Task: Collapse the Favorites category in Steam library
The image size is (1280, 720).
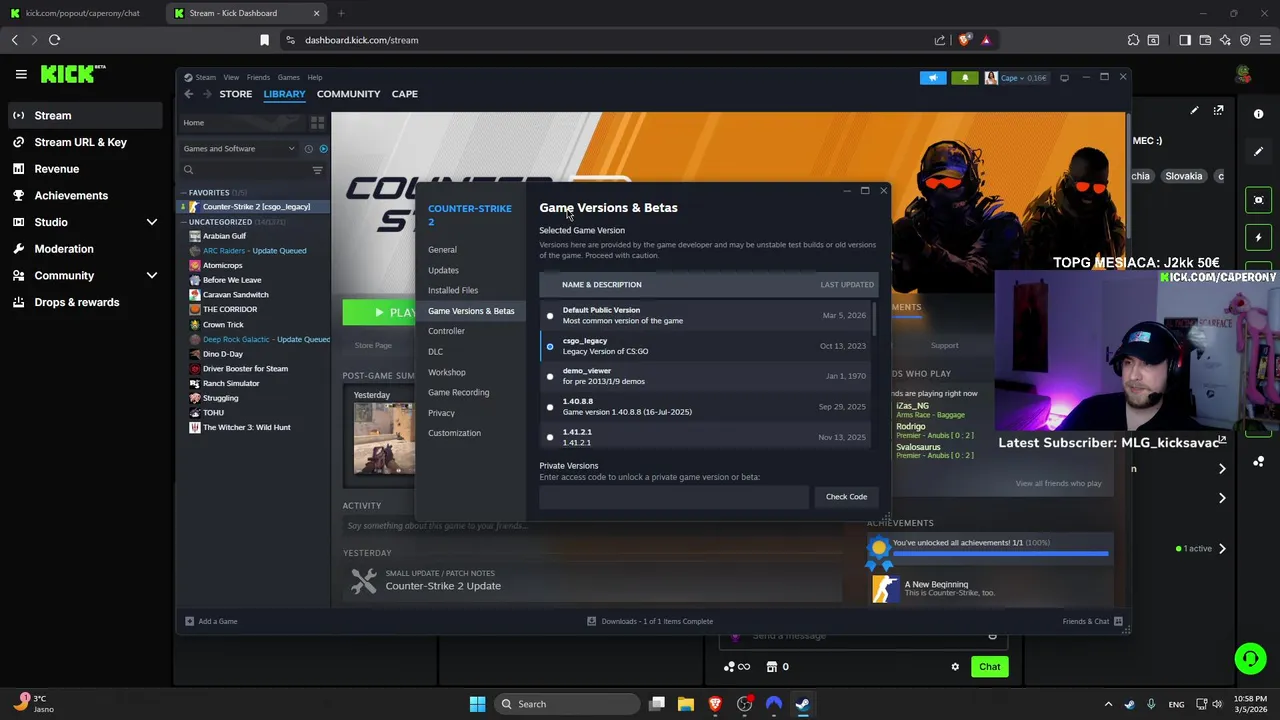Action: (184, 192)
